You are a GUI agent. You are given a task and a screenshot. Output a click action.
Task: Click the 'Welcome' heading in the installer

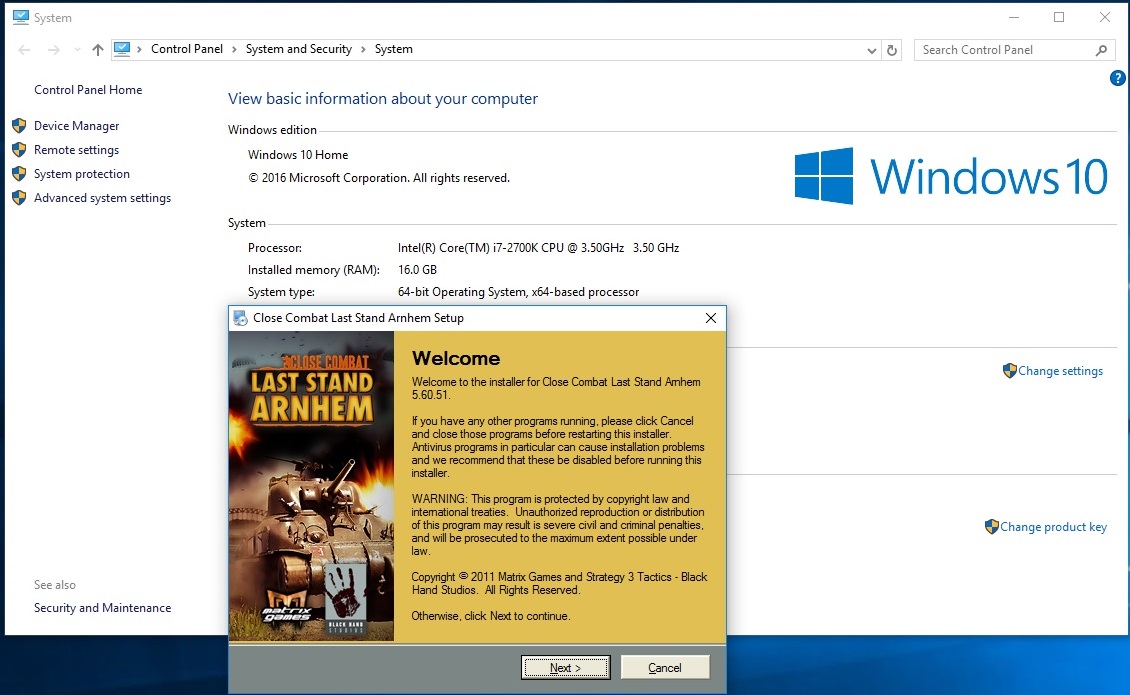tap(455, 358)
